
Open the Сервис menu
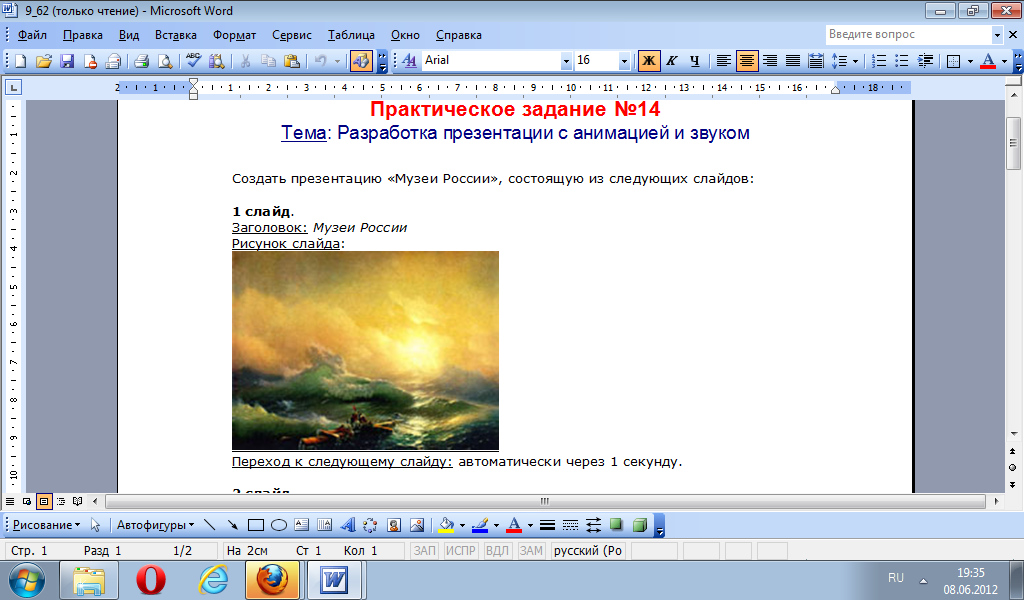pyautogui.click(x=292, y=35)
